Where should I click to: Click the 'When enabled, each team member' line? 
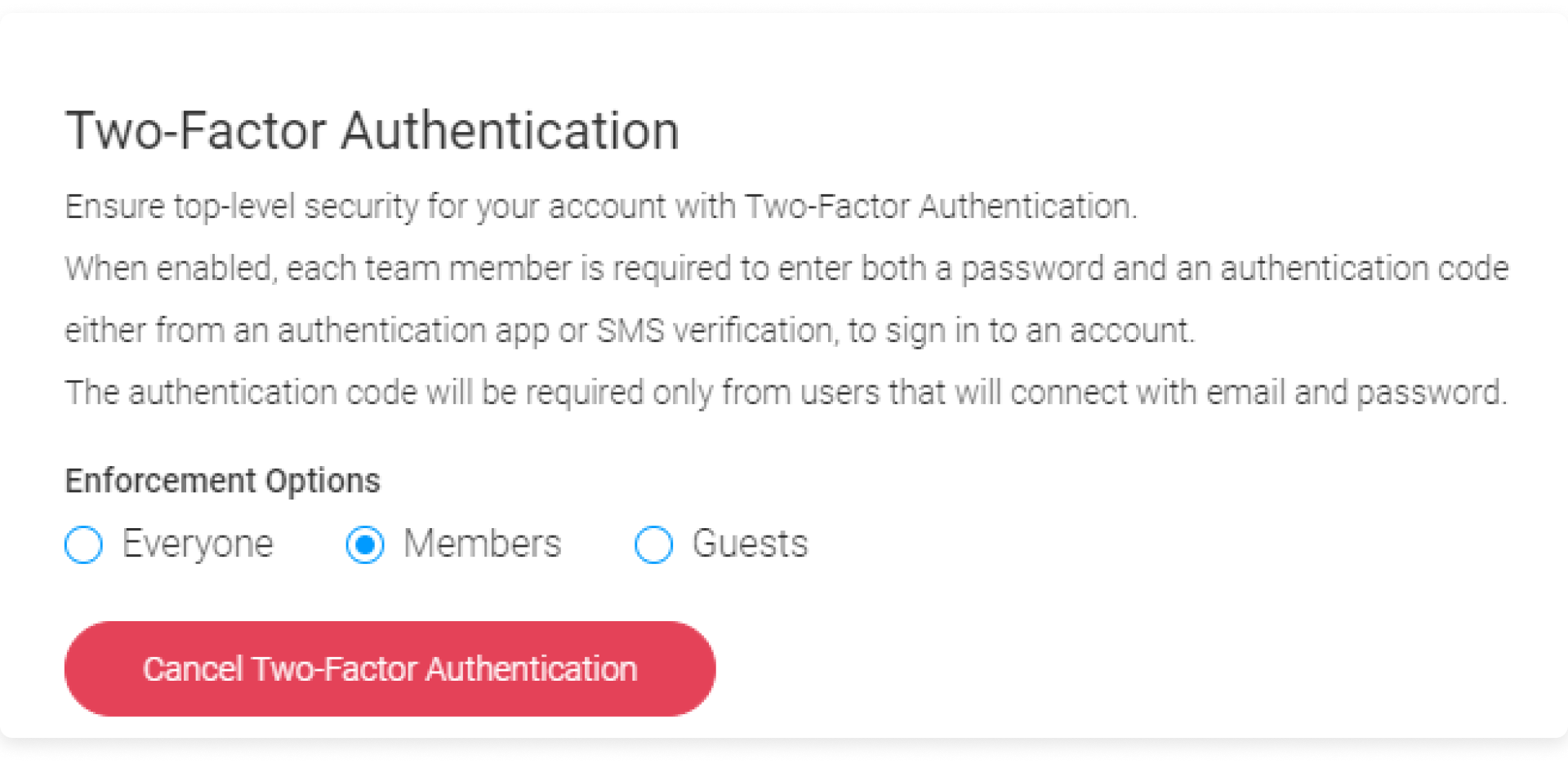pos(786,269)
